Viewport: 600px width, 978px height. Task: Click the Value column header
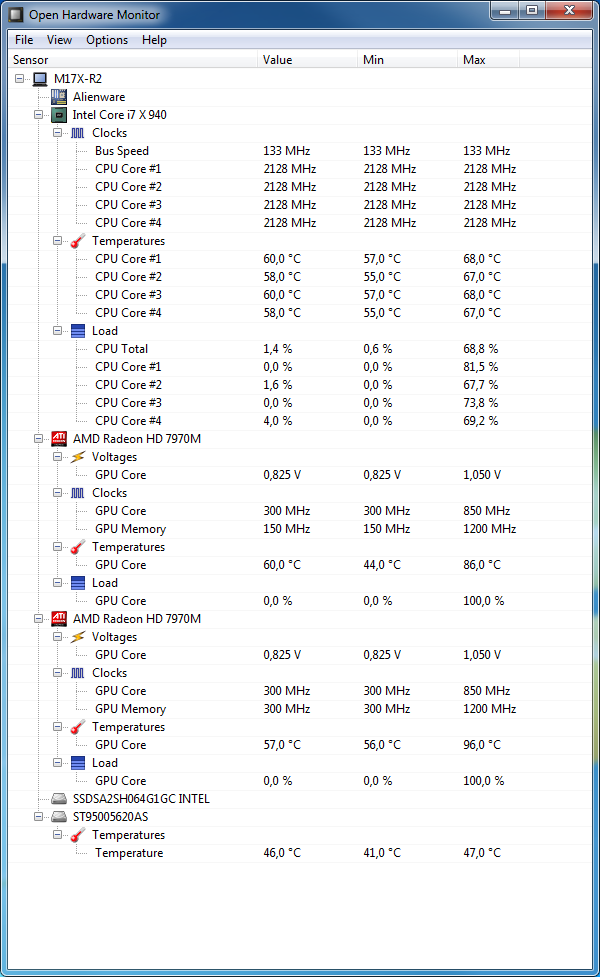pyautogui.click(x=307, y=60)
